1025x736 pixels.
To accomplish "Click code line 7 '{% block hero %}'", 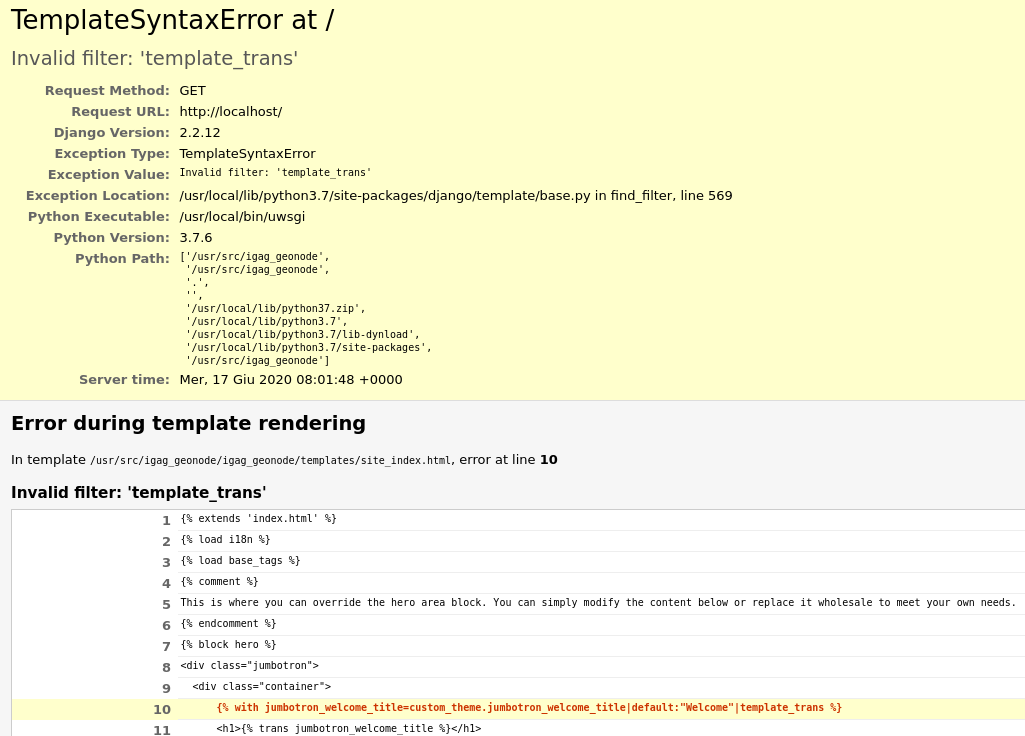I will click(228, 644).
